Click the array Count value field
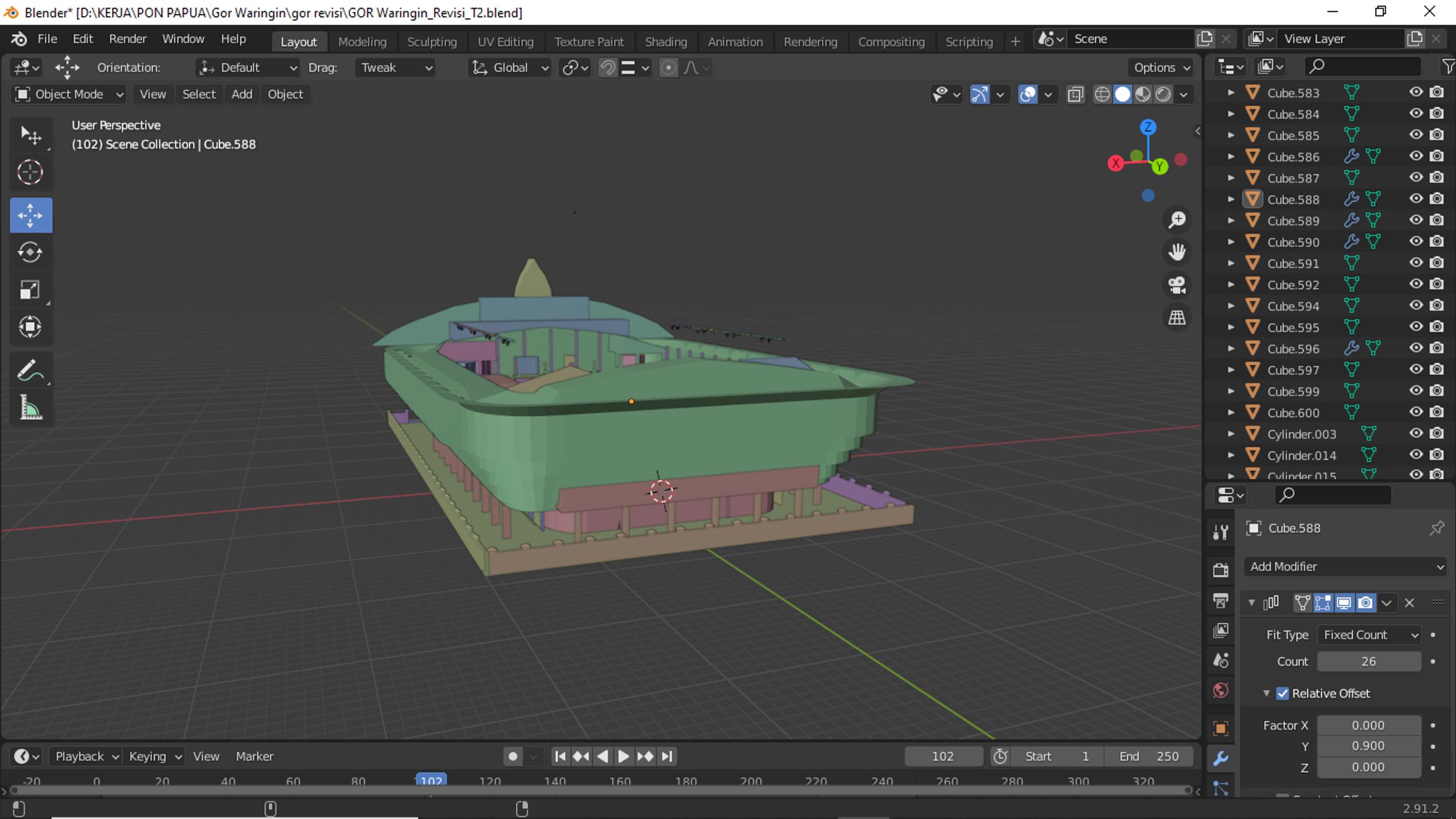Screen dimensions: 1456x819 1368,662
